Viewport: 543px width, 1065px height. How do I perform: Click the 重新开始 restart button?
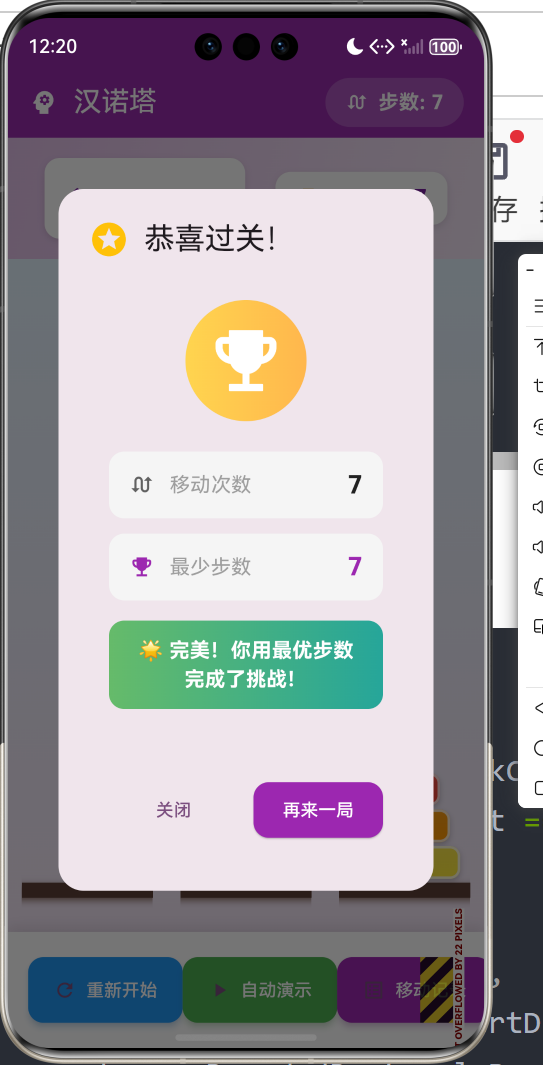(105, 990)
